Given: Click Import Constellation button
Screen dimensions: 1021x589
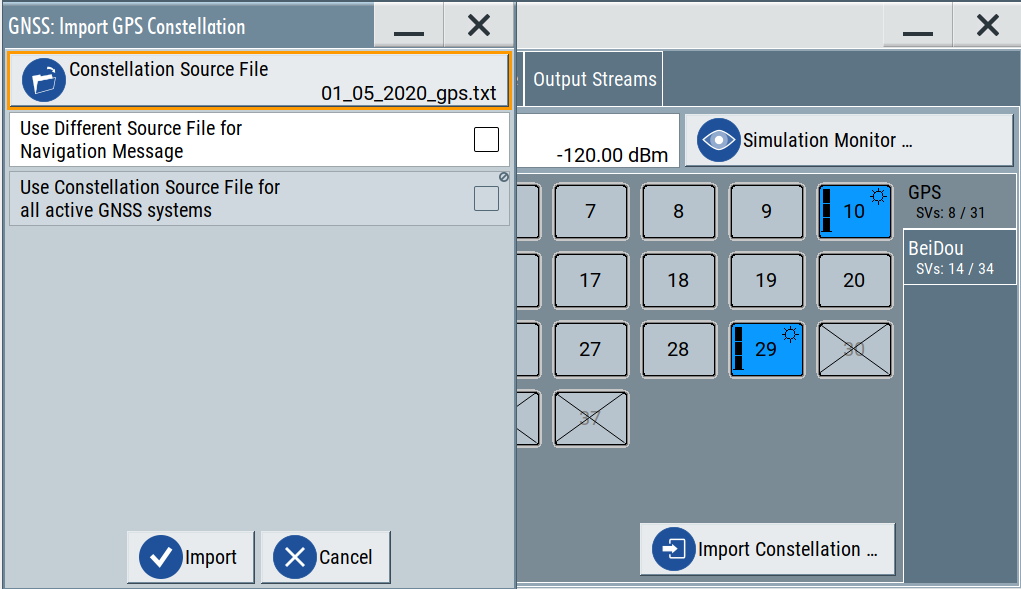Looking at the screenshot, I should pyautogui.click(x=767, y=549).
